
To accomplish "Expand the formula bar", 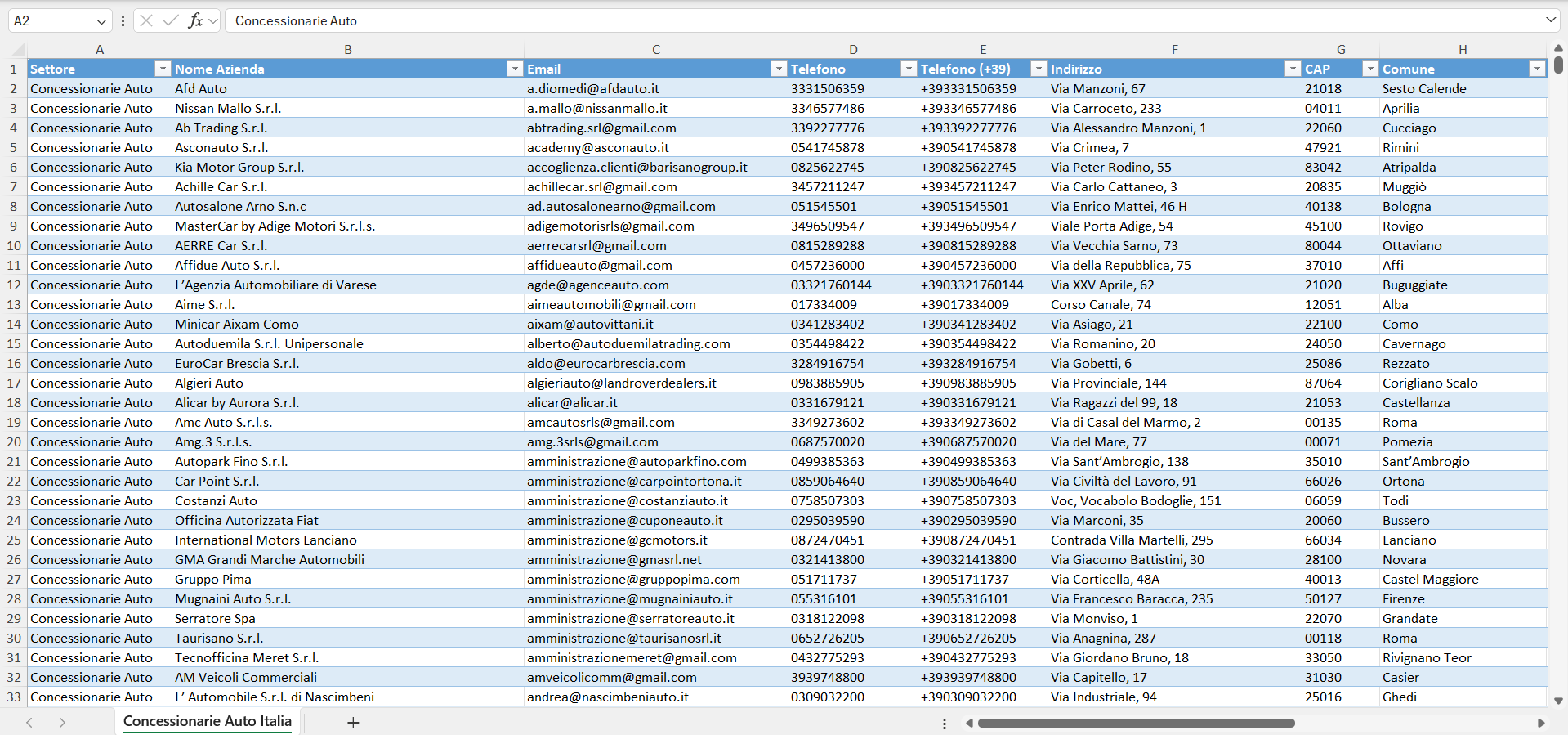I will (1550, 20).
